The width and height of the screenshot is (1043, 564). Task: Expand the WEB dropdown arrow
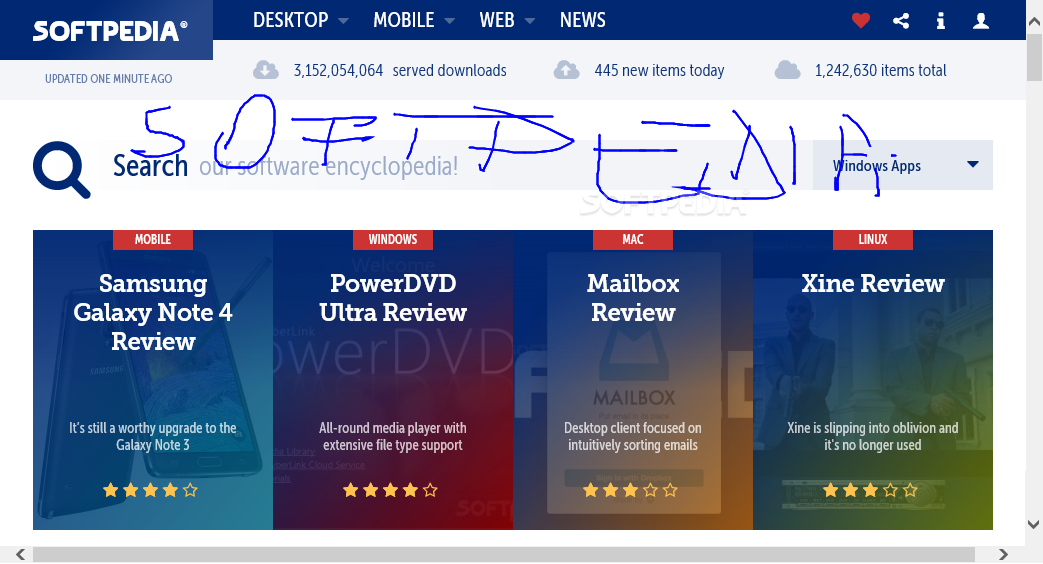[529, 21]
